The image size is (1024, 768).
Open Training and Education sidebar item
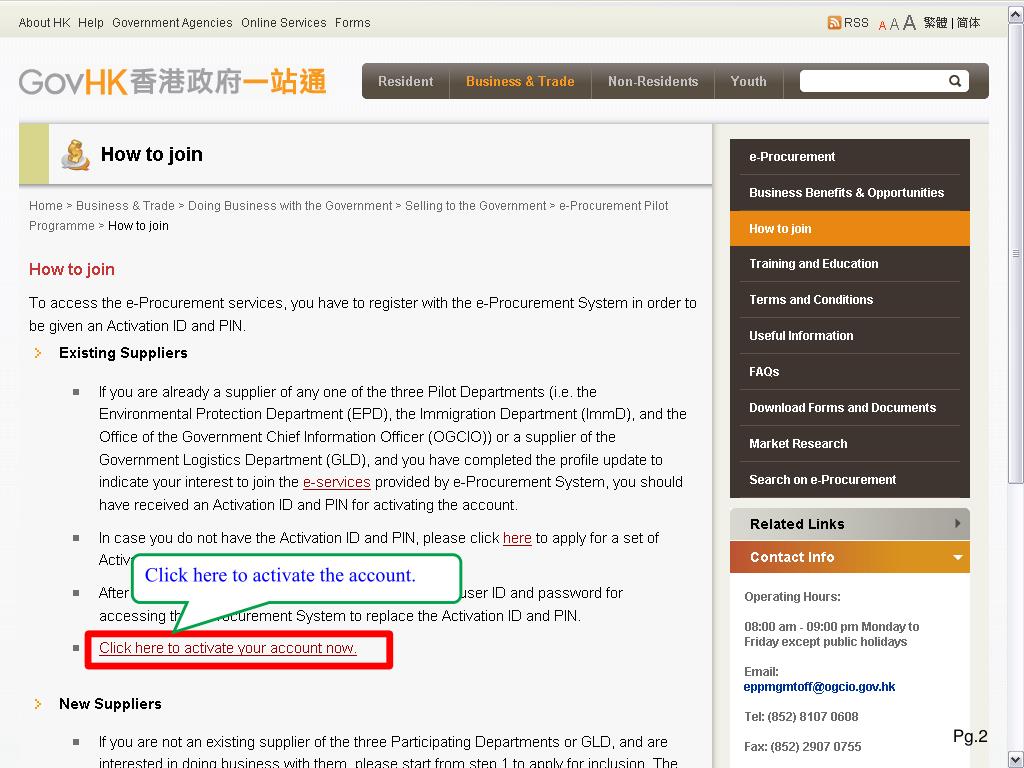coord(850,264)
